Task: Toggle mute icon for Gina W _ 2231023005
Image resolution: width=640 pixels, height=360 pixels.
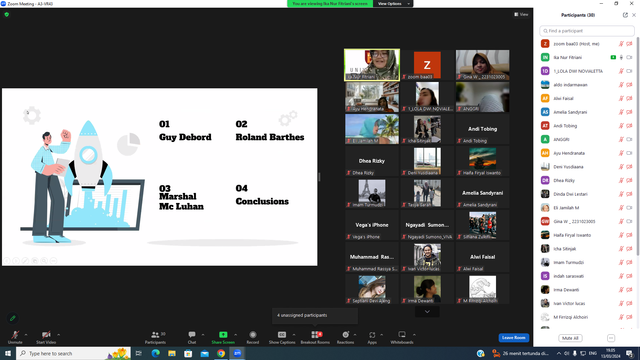Action: [621, 221]
